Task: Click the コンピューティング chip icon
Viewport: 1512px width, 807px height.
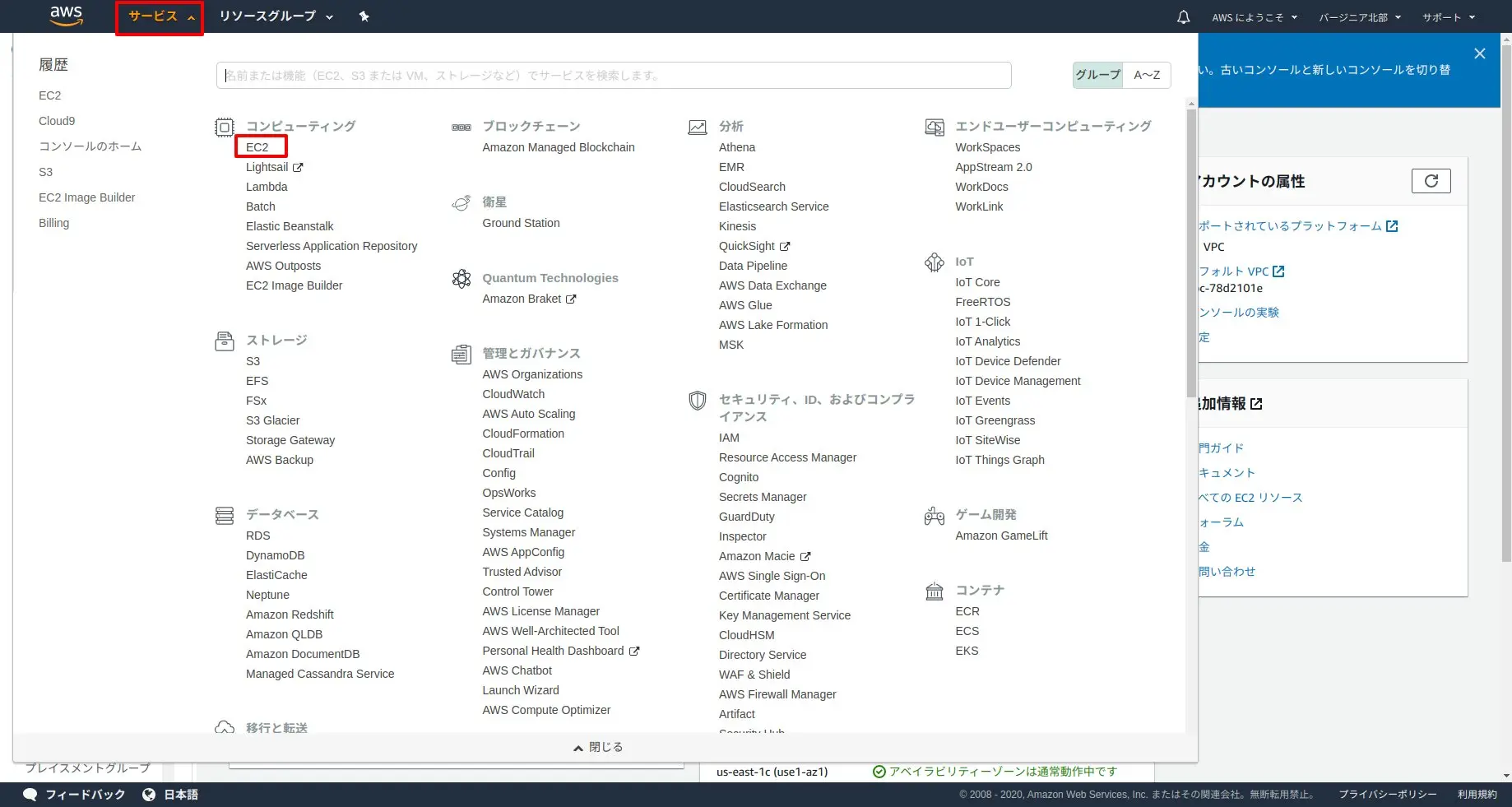Action: pyautogui.click(x=225, y=127)
